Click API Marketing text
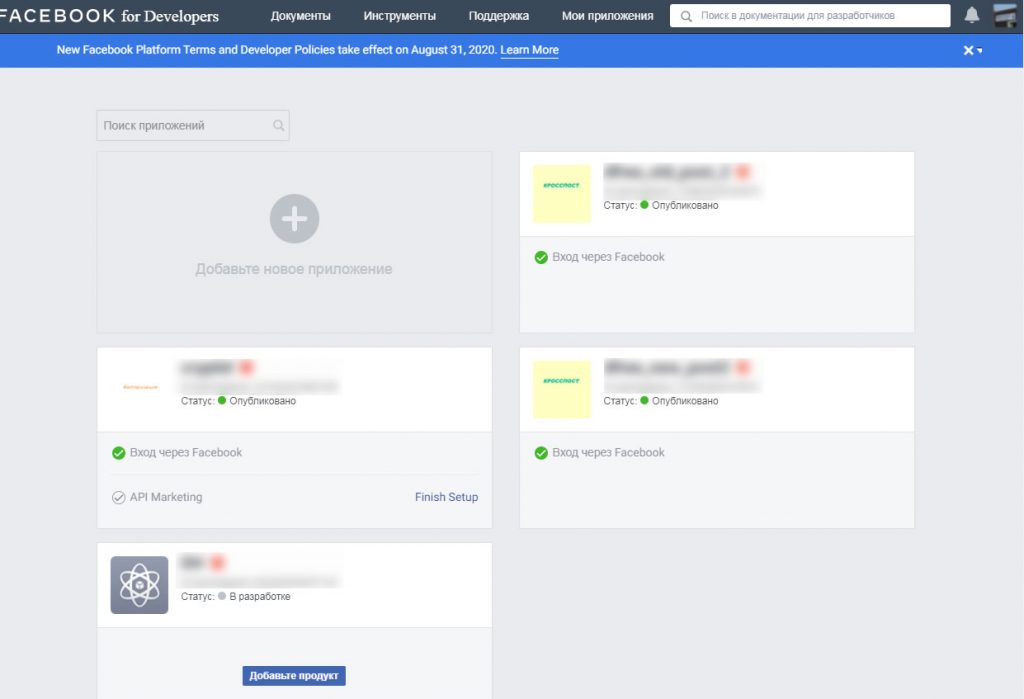1024x699 pixels. coord(166,497)
